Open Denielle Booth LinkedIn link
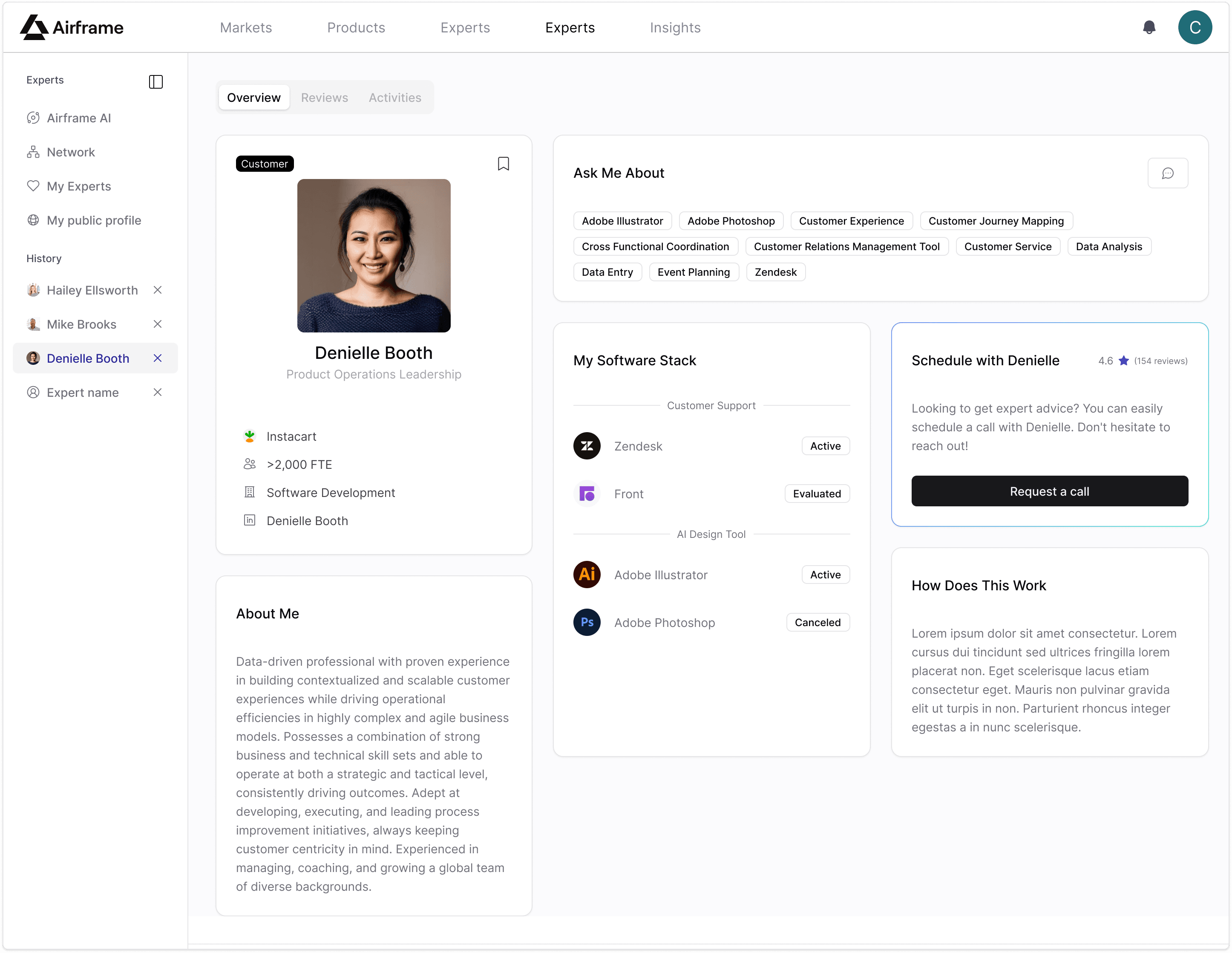Viewport: 1232px width, 953px height. click(308, 520)
